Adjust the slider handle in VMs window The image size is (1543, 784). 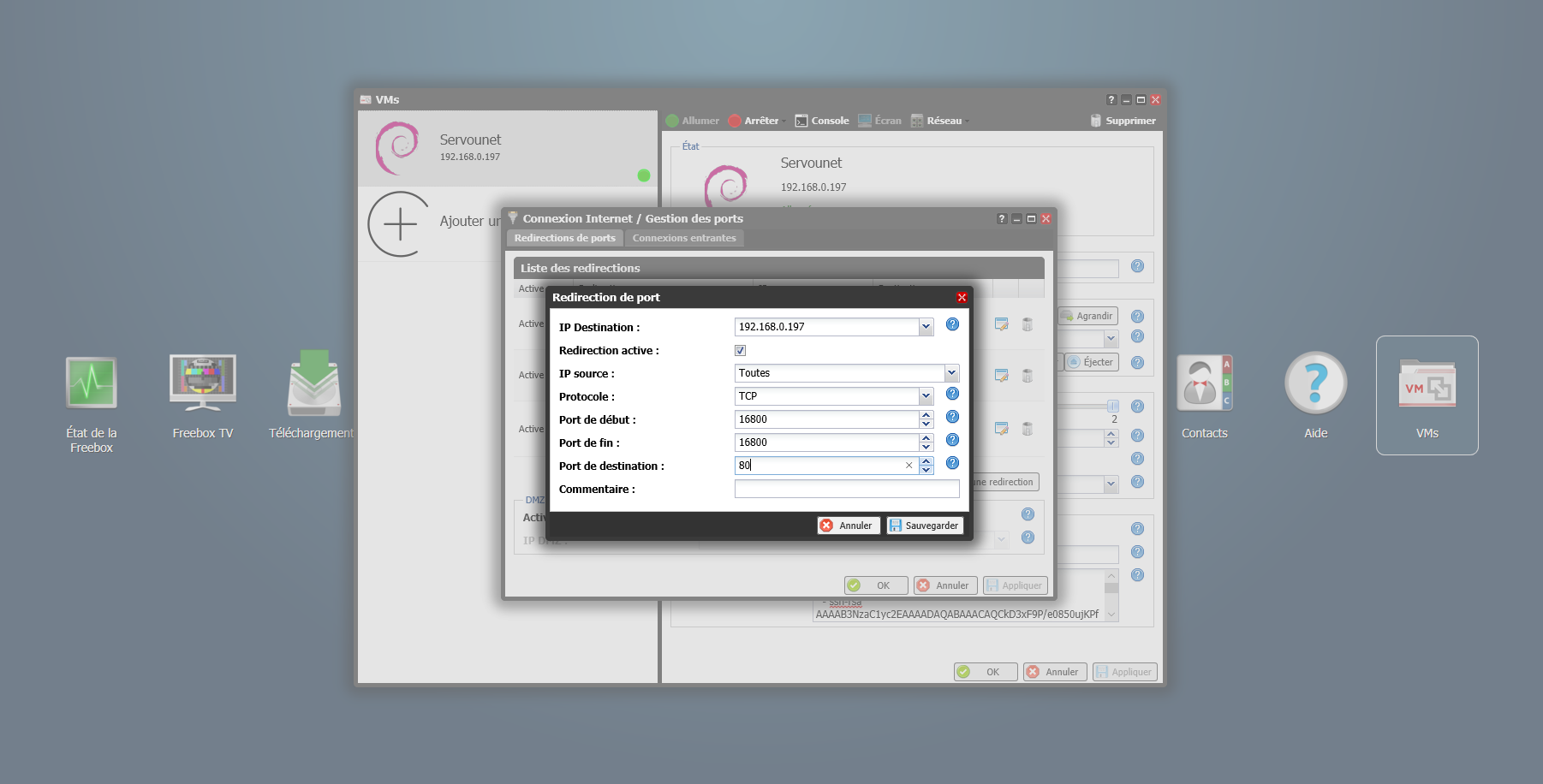[x=1113, y=406]
